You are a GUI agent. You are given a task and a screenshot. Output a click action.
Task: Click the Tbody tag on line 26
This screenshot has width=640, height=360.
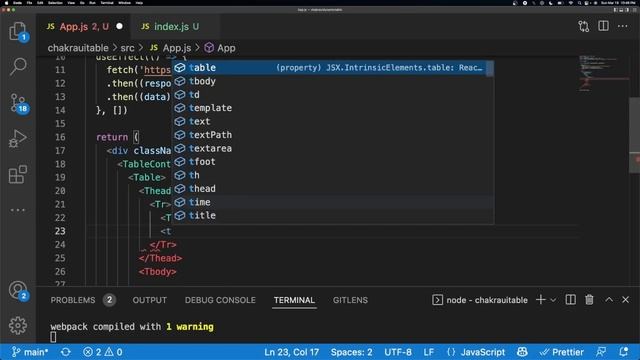tap(157, 272)
